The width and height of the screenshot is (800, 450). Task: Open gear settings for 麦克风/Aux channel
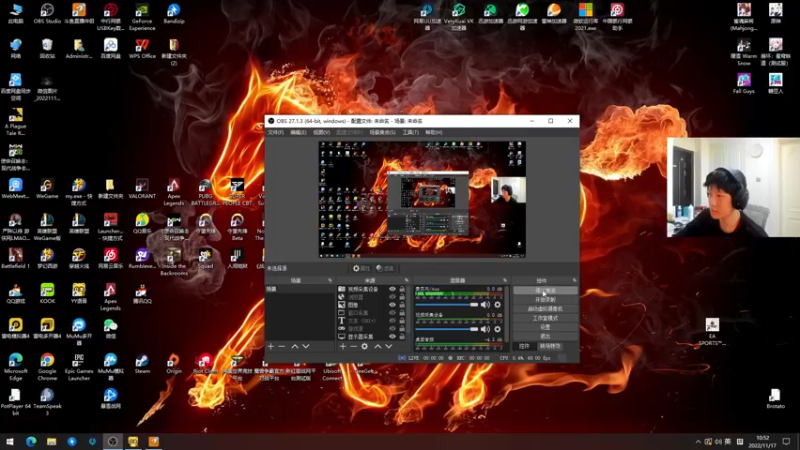497,305
